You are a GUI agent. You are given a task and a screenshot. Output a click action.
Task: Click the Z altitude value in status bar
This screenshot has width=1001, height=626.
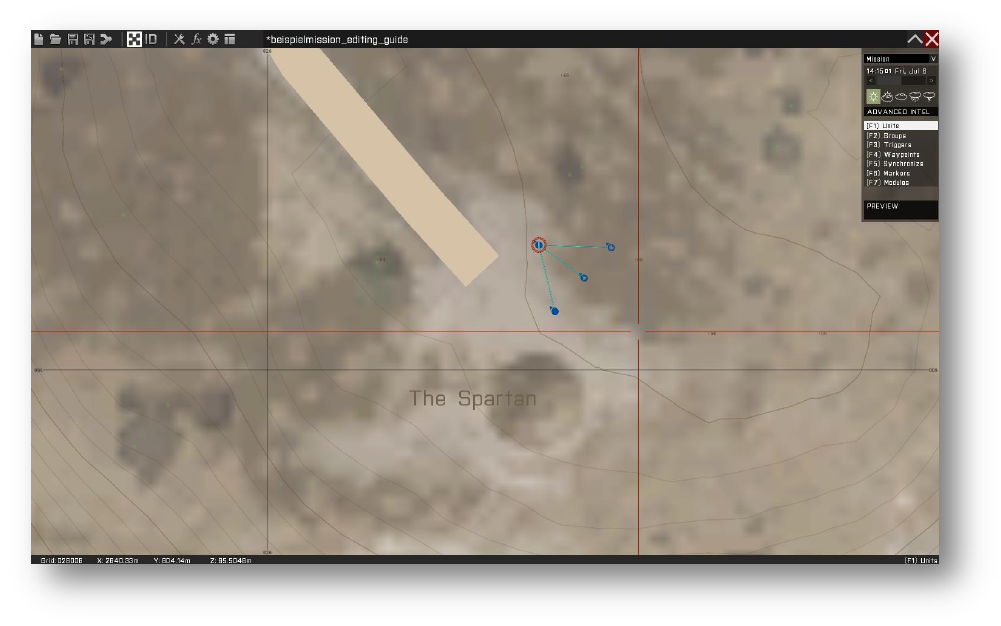click(x=230, y=560)
